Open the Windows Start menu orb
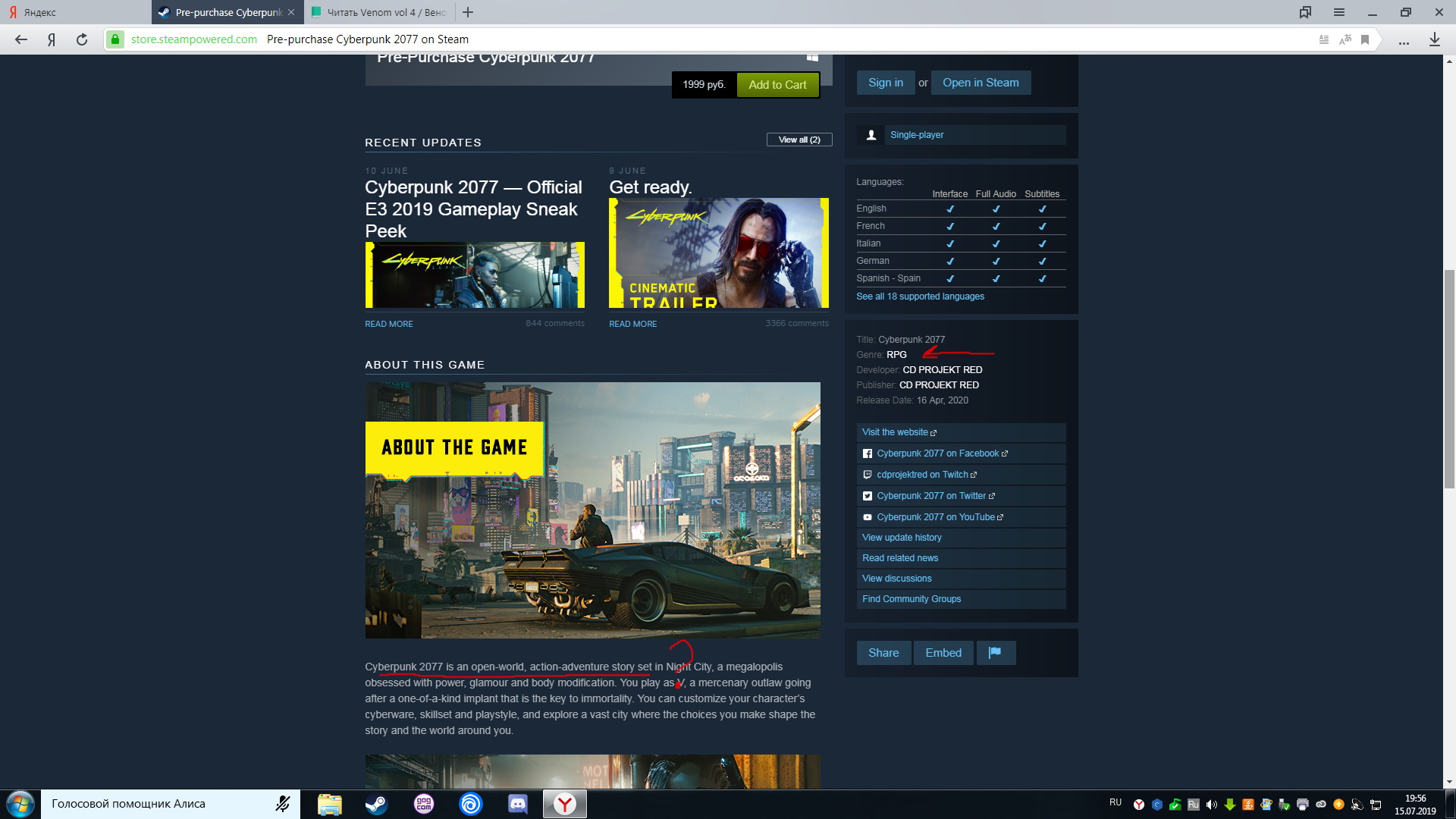This screenshot has width=1456, height=819. coord(20,804)
